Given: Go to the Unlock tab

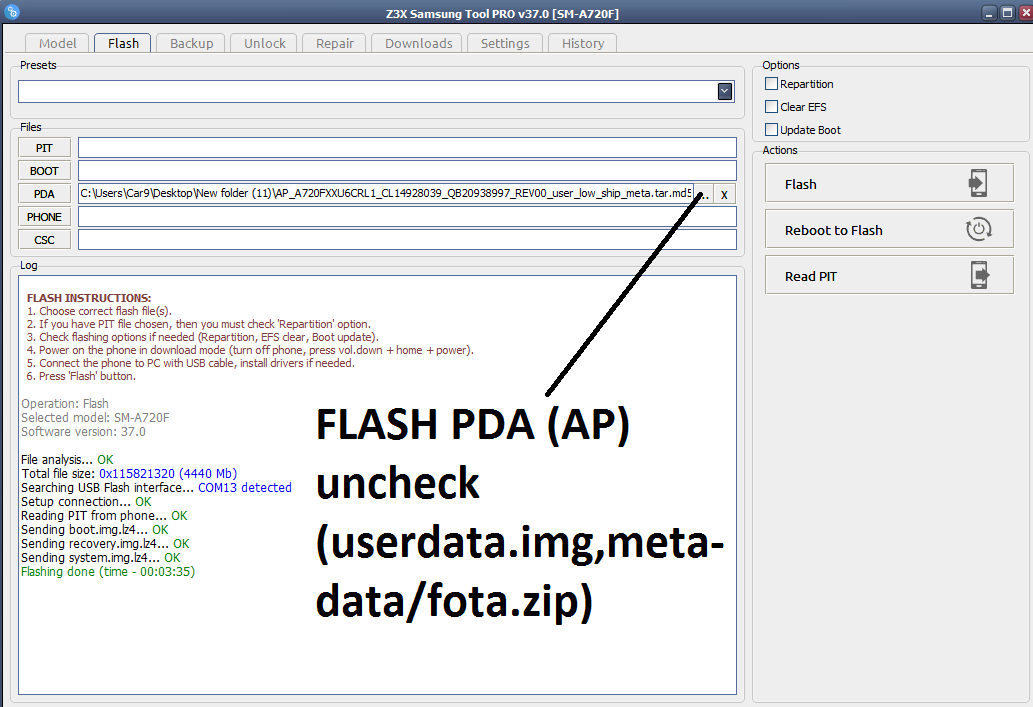Looking at the screenshot, I should pos(265,43).
